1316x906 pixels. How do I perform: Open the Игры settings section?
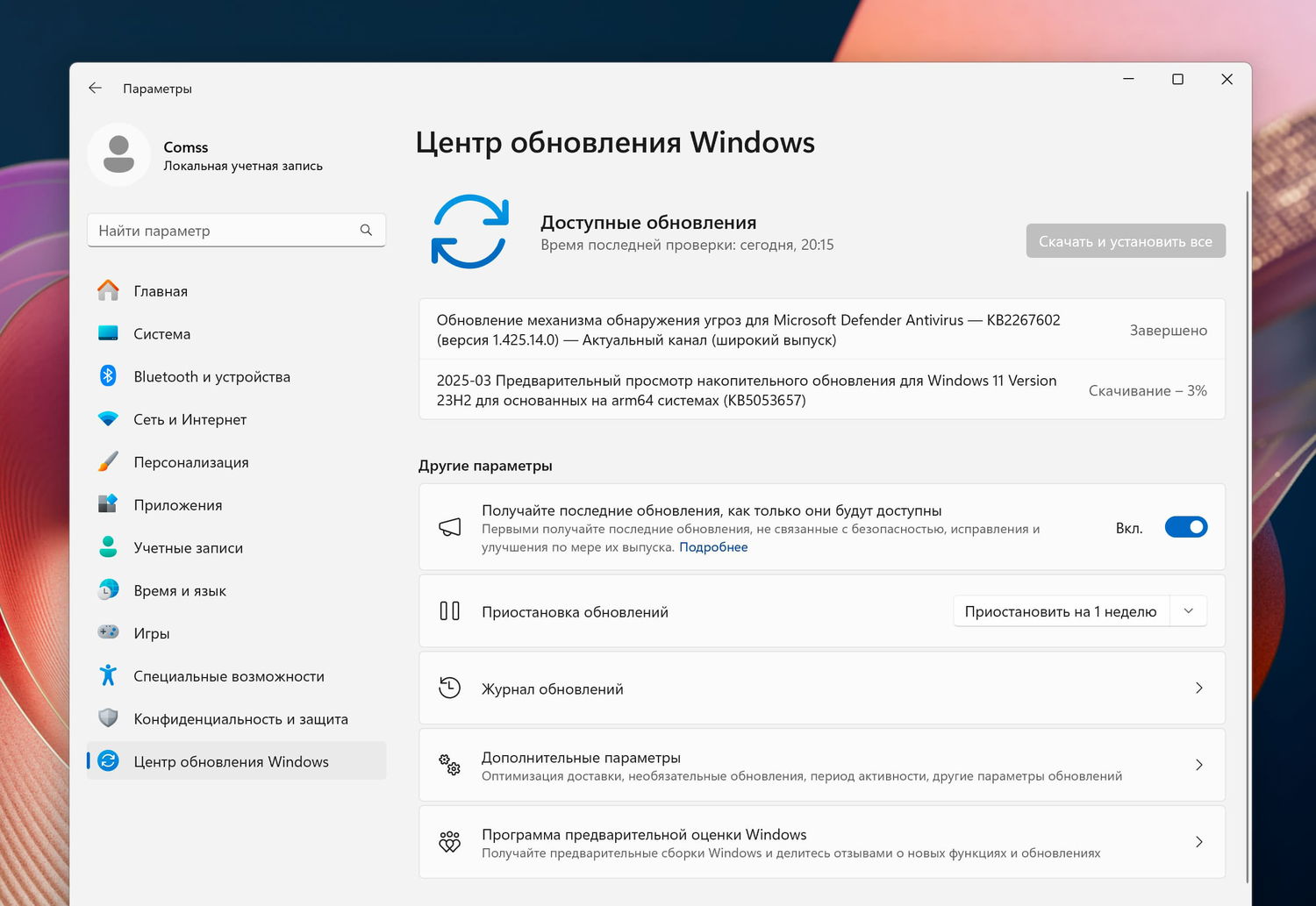point(237,633)
